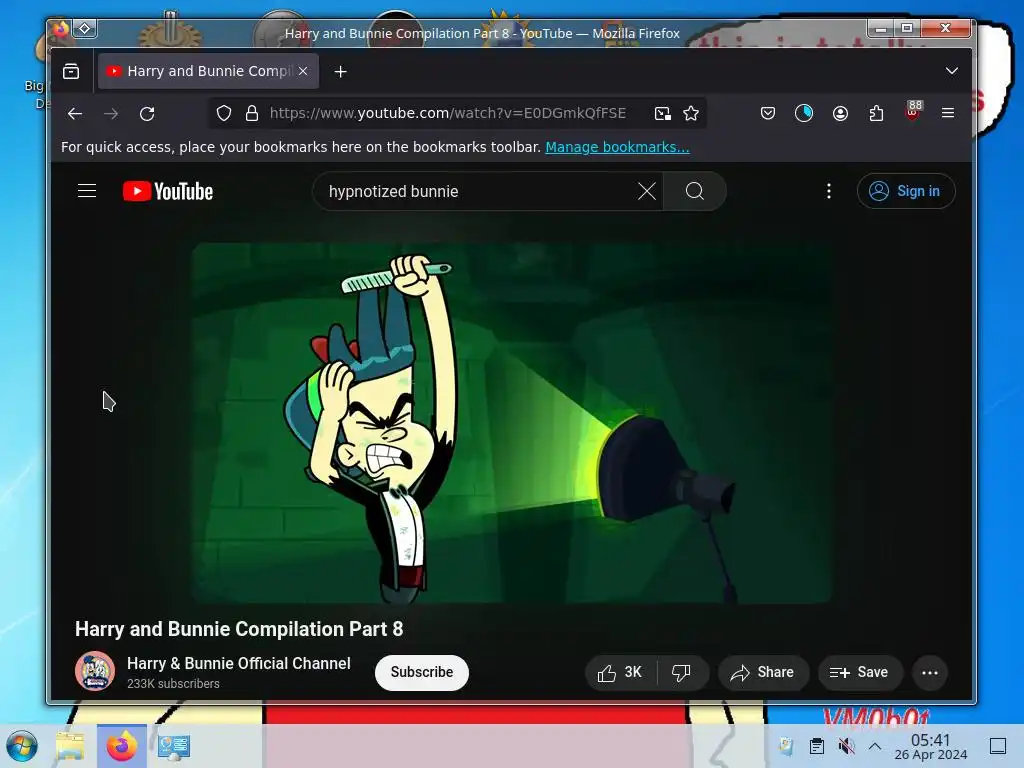Show site security padlock information
1024x768 pixels.
pyautogui.click(x=251, y=114)
